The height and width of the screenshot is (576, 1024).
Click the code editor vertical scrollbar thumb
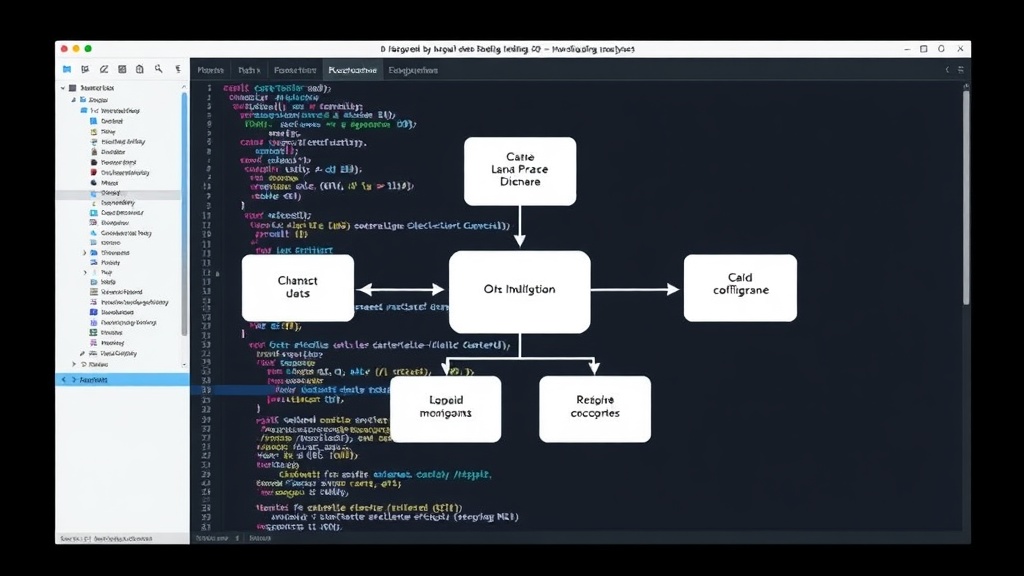(x=966, y=197)
